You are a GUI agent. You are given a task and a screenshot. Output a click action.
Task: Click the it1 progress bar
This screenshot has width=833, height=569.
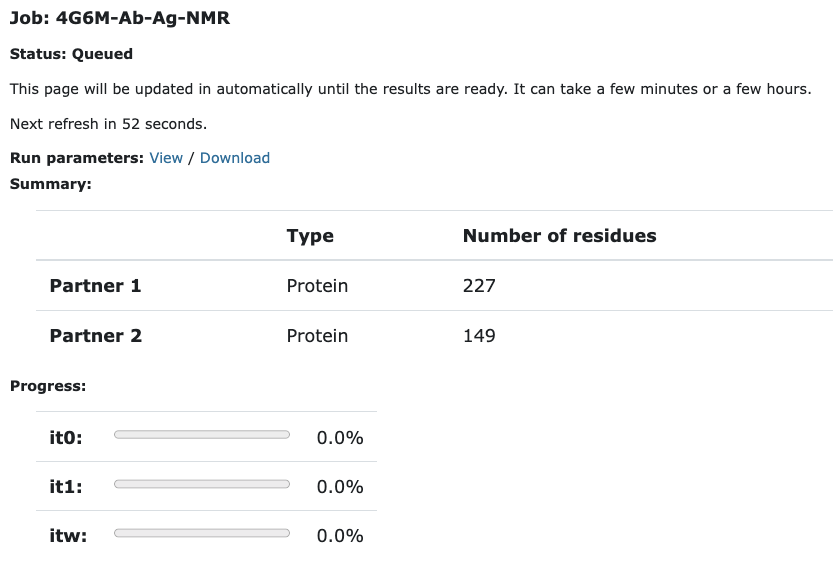click(202, 484)
